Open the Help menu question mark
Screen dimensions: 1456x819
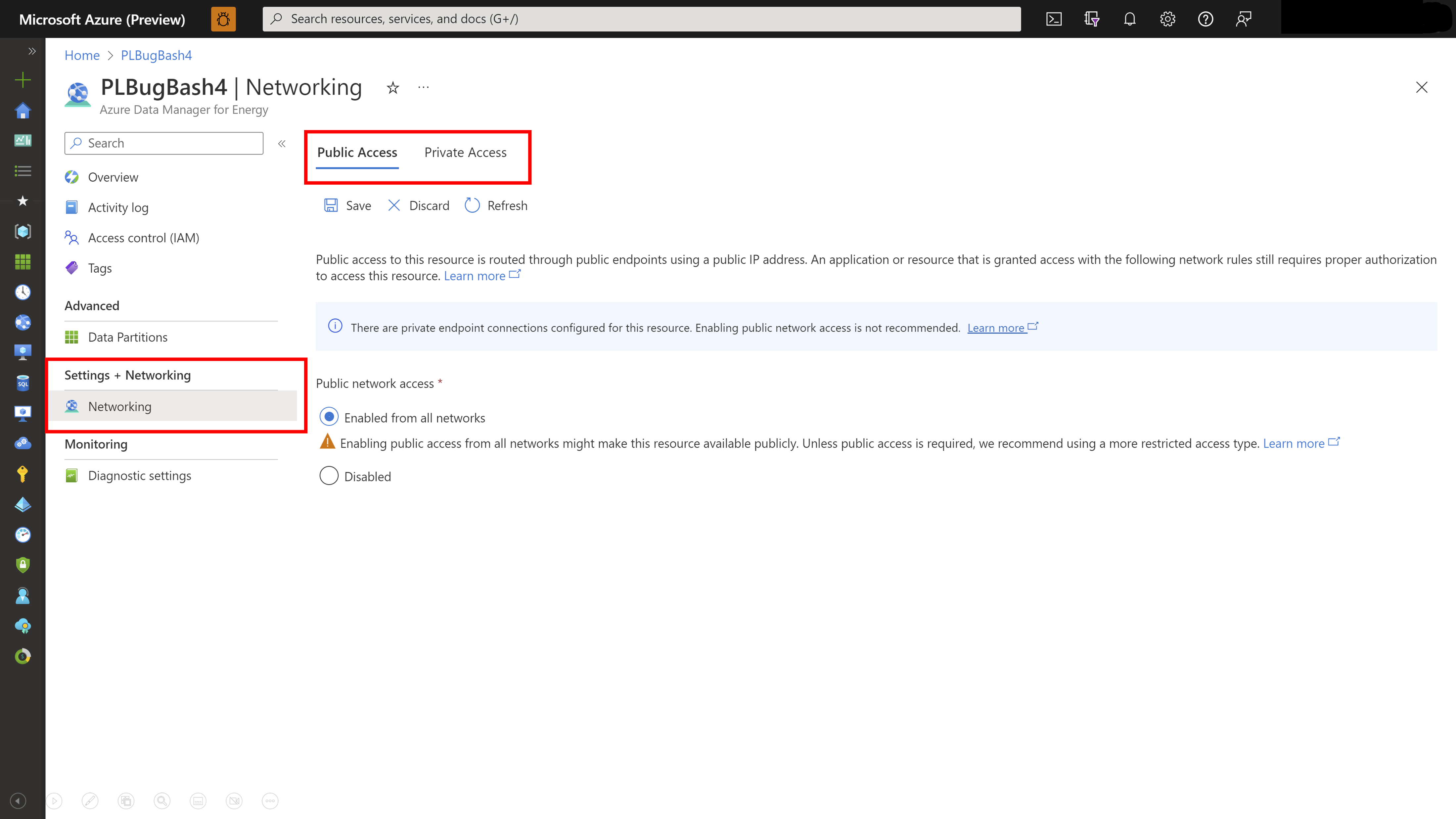tap(1205, 19)
